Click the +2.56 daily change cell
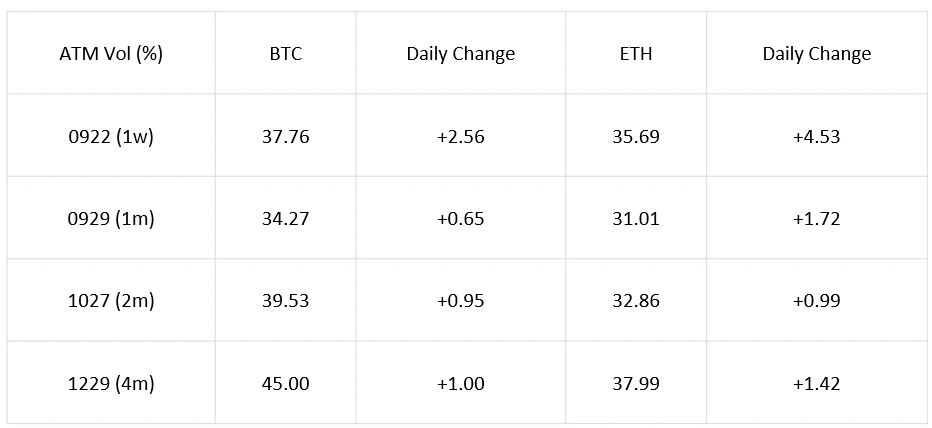This screenshot has height=428, width=932. pos(460,136)
